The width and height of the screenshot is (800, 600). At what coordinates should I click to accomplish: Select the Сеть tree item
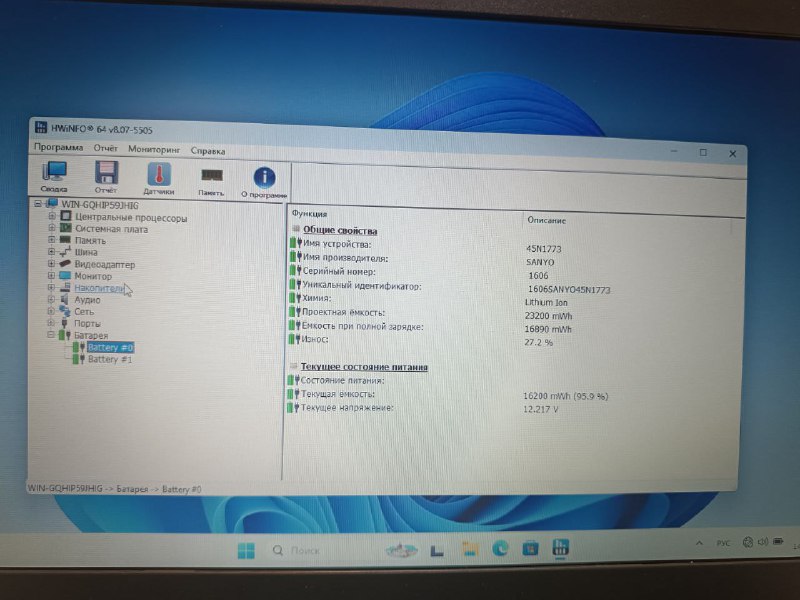(x=84, y=312)
